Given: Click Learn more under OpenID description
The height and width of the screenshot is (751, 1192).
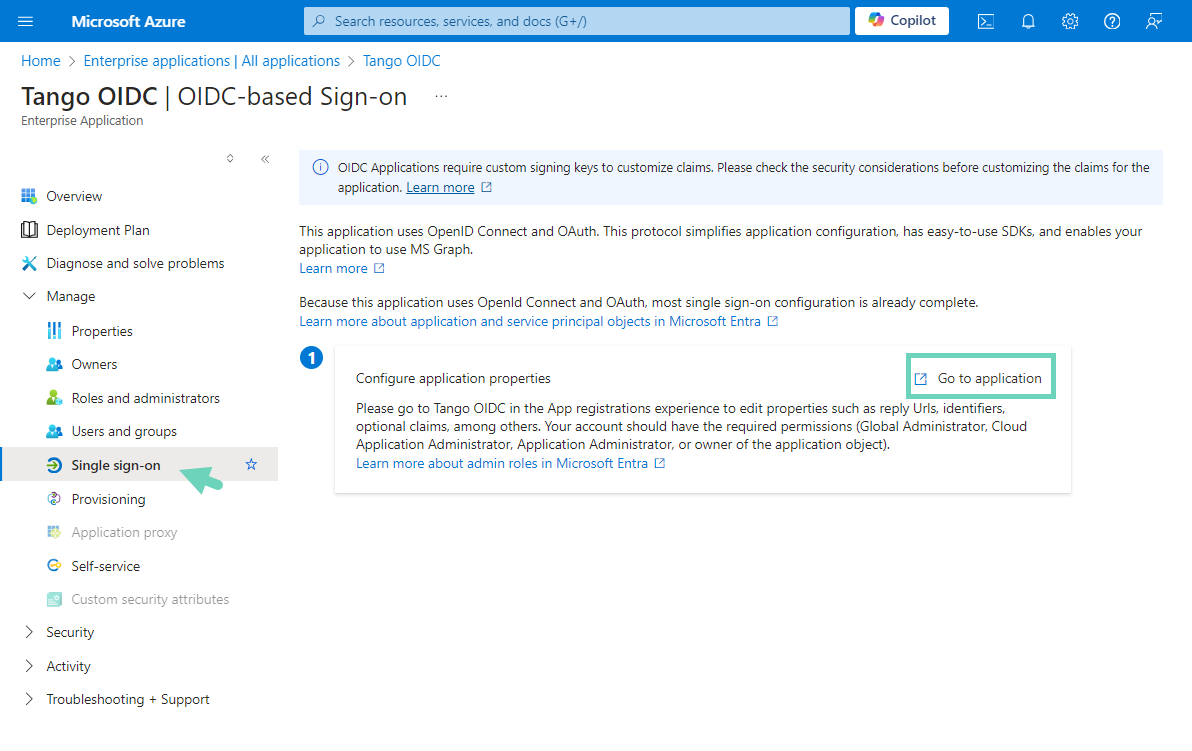Looking at the screenshot, I should (333, 268).
